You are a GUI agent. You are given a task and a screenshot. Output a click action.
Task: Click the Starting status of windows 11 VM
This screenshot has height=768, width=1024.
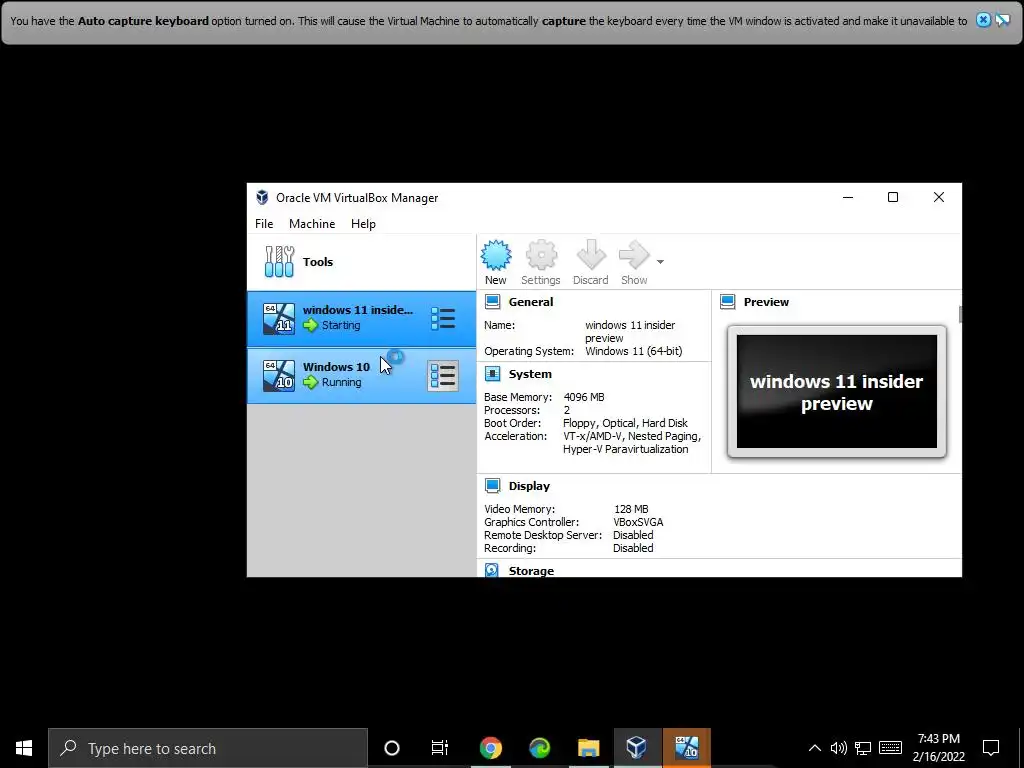tap(340, 325)
